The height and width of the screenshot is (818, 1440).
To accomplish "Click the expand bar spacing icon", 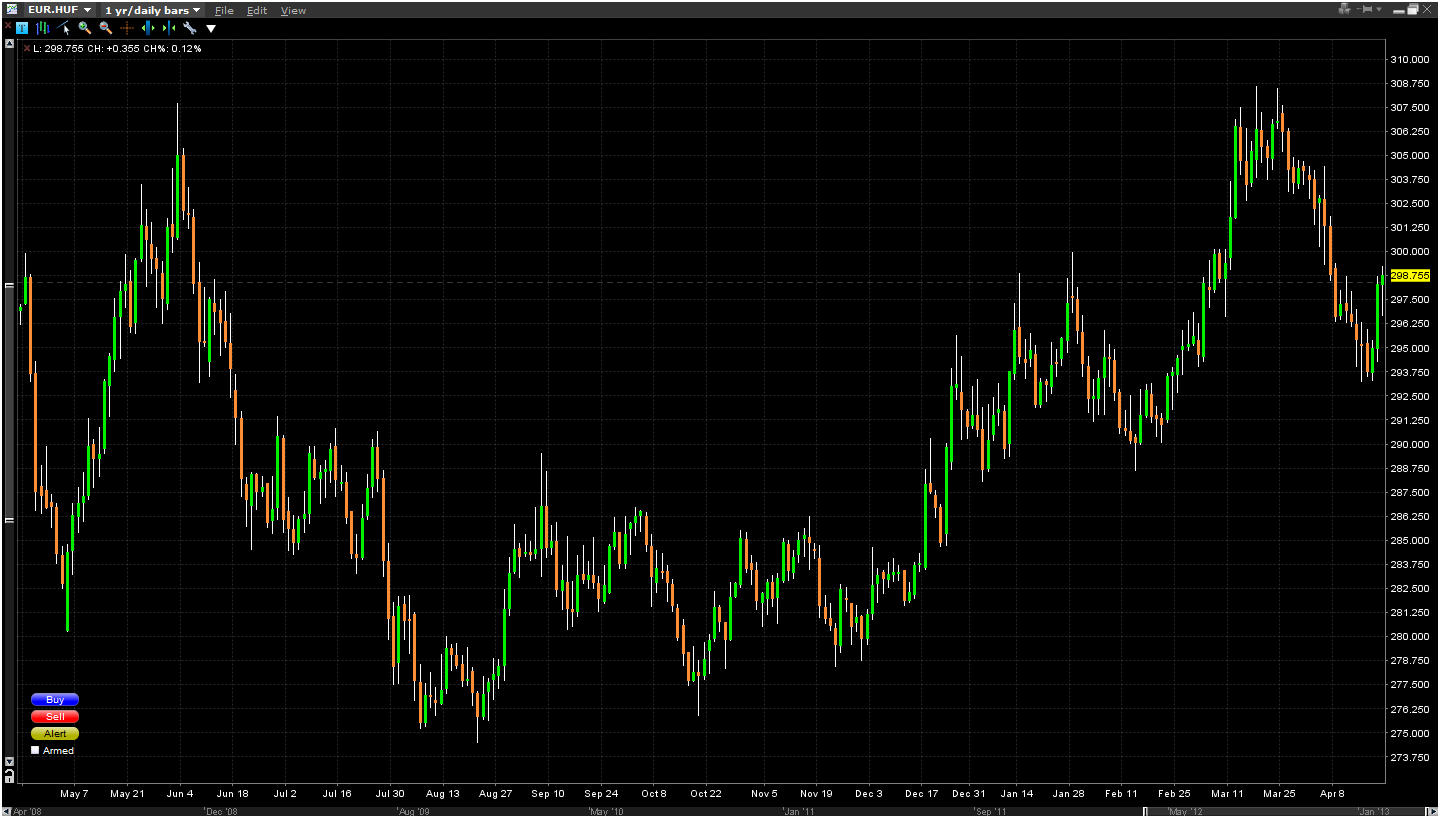I will tap(148, 28).
